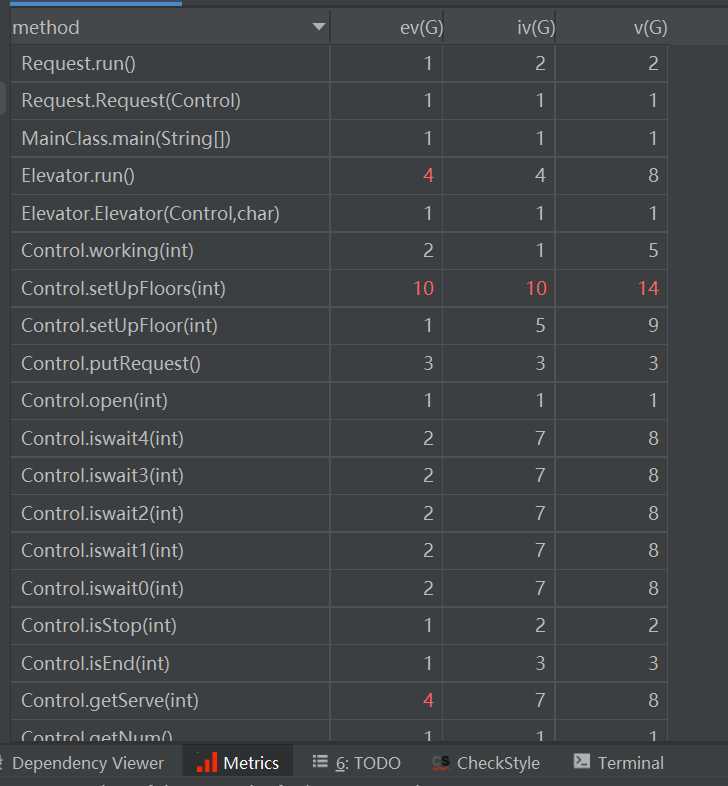
Task: Click the TODO list icon
Action: tap(320, 762)
